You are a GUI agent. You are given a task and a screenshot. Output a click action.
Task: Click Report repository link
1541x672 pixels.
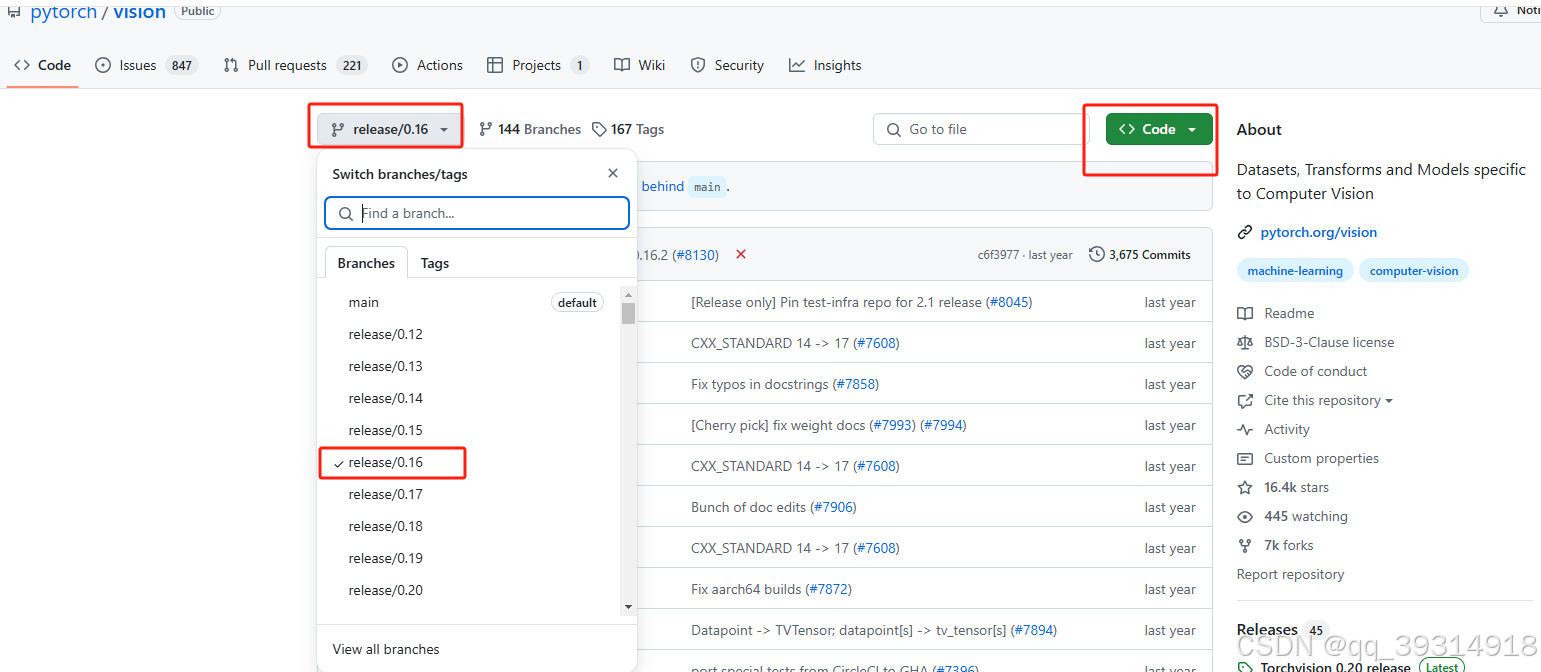point(1290,574)
